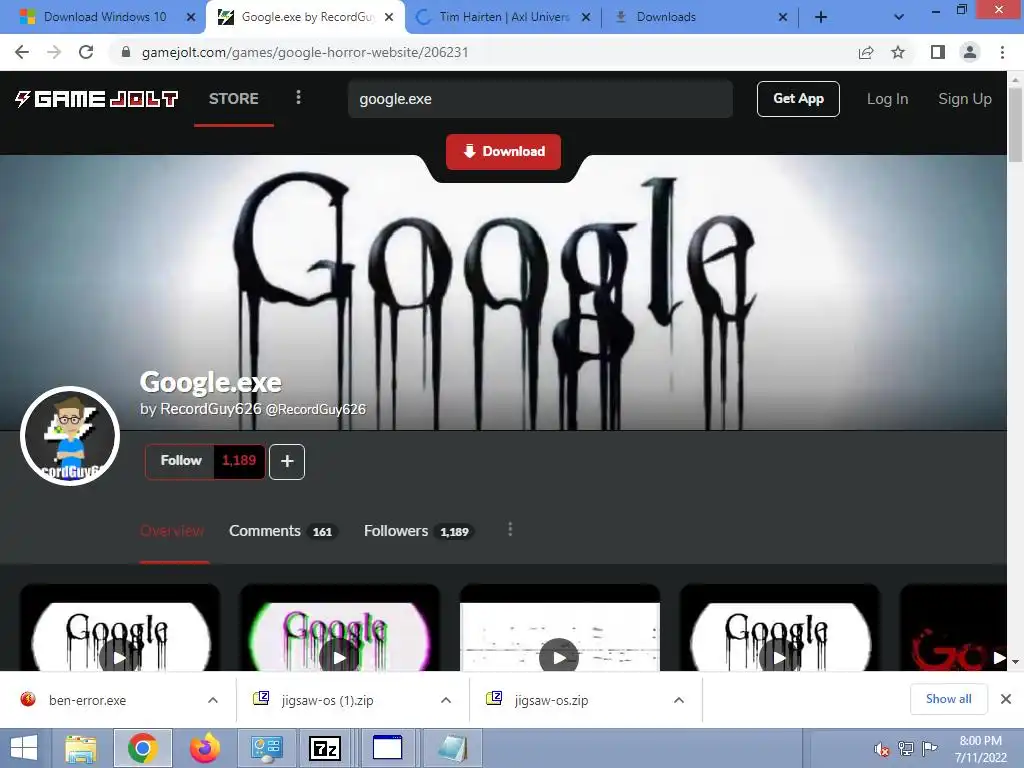Launch Firefox from the taskbar

pos(204,748)
